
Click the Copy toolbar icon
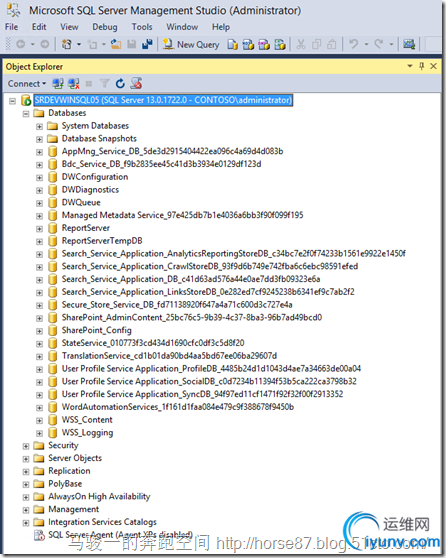point(316,44)
